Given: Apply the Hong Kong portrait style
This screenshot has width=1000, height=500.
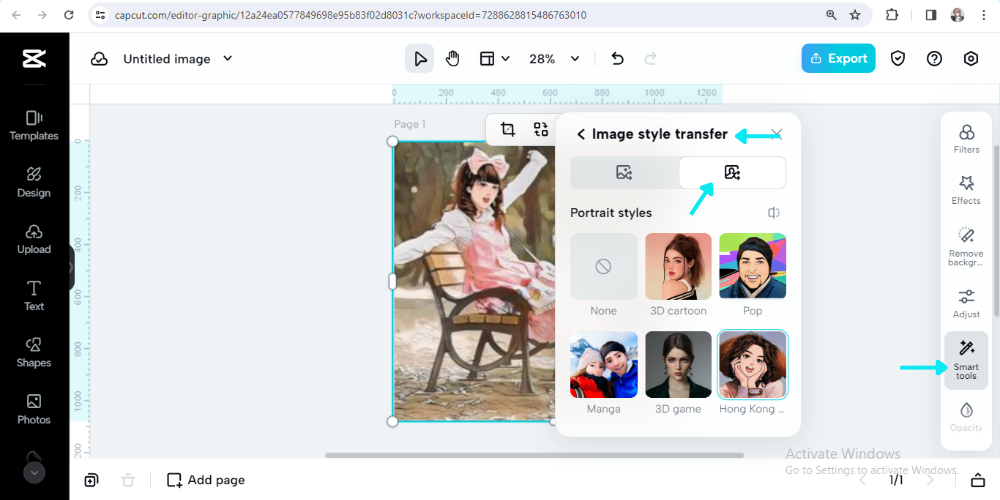Looking at the screenshot, I should [753, 373].
